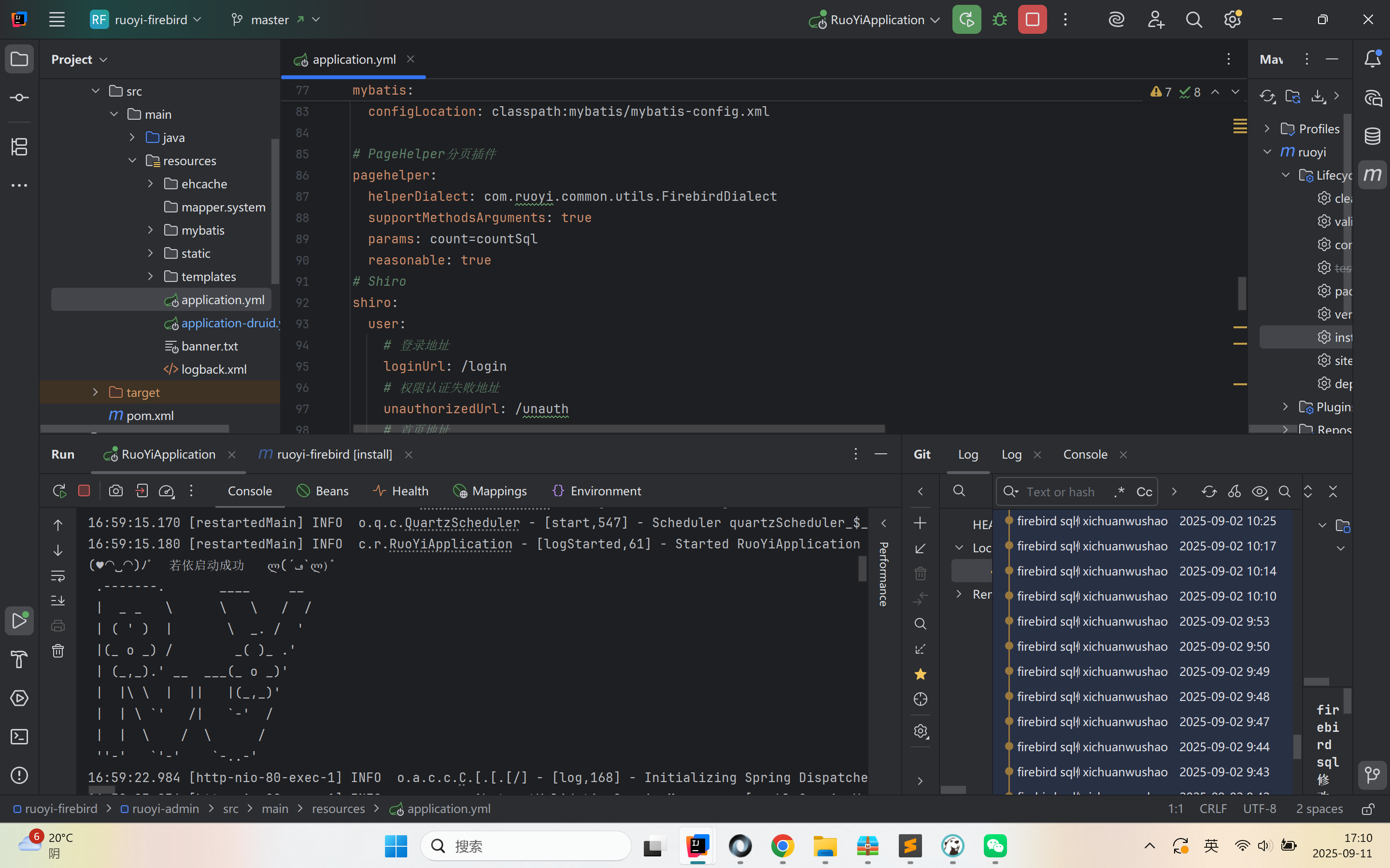Open Code With Me add-user icon

(x=1156, y=19)
